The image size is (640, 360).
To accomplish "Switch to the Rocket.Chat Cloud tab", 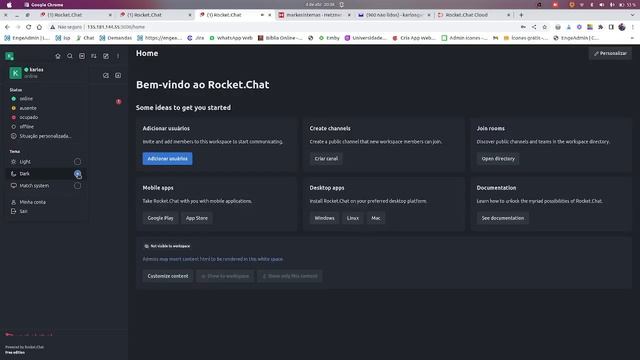I will pyautogui.click(x=473, y=15).
